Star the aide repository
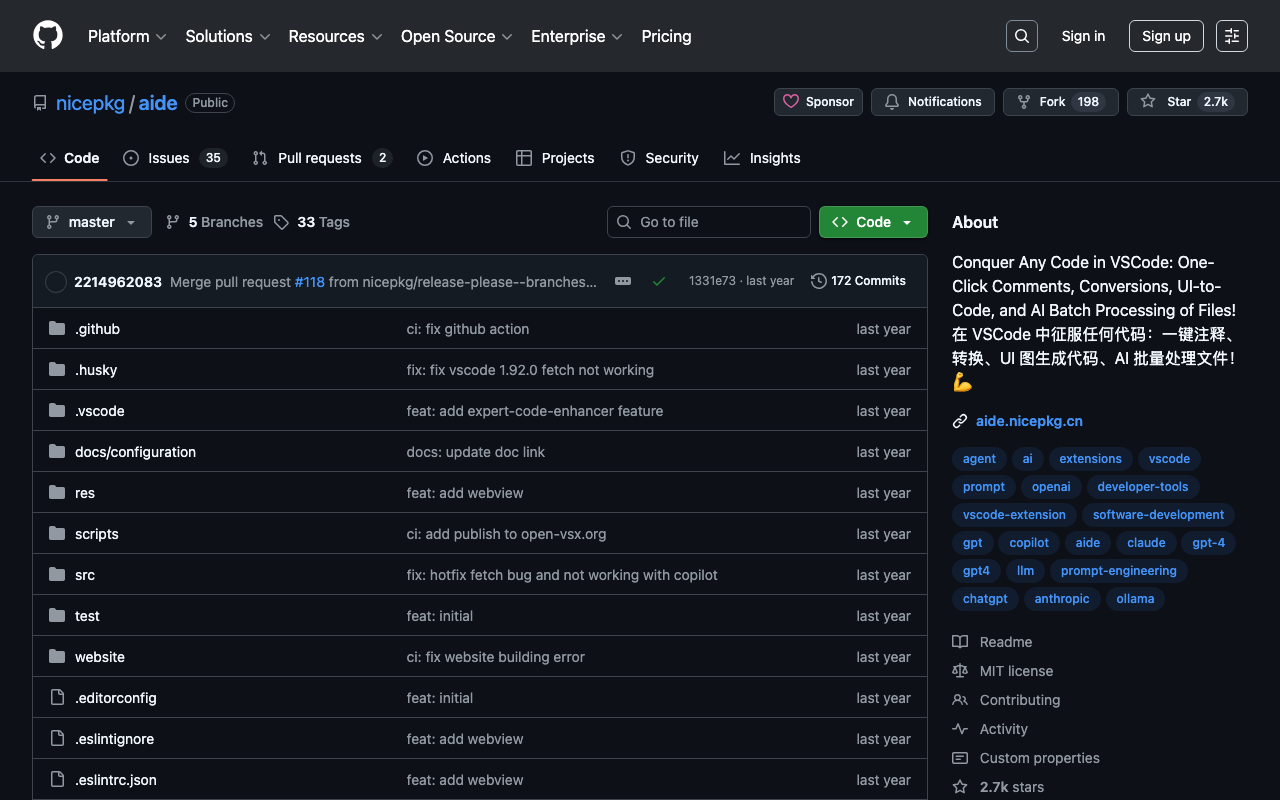Viewport: 1280px width, 800px height. [1186, 102]
